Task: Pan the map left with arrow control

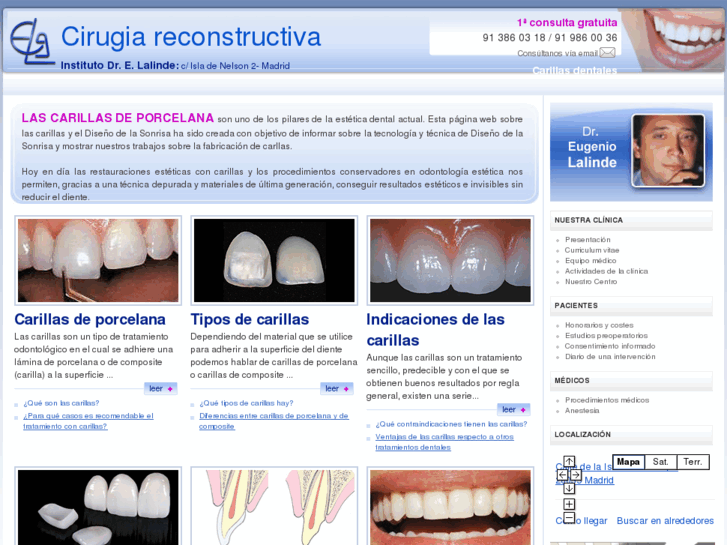Action: [x=562, y=475]
